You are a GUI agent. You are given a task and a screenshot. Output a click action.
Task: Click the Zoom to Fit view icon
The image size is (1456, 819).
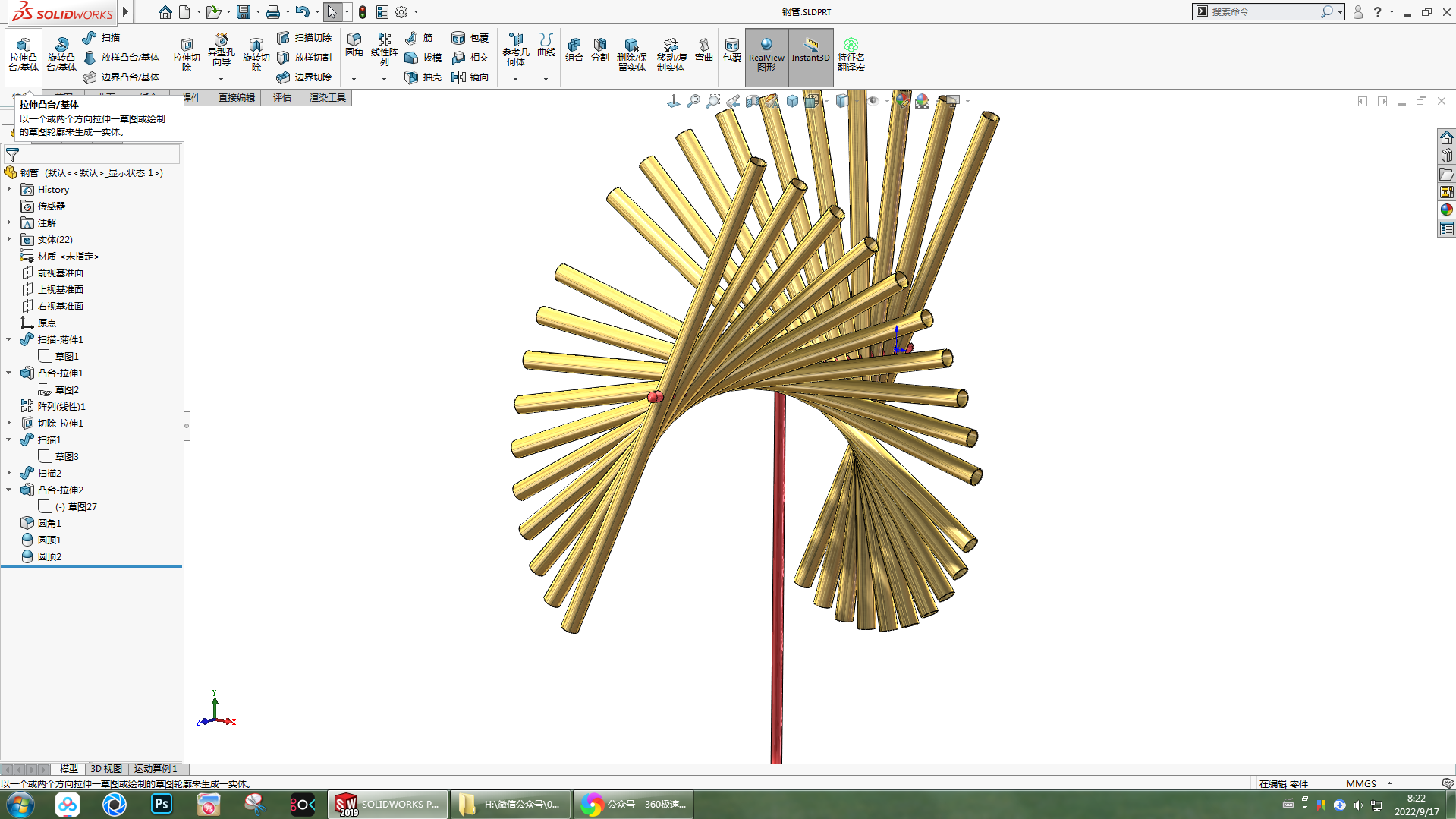(693, 101)
